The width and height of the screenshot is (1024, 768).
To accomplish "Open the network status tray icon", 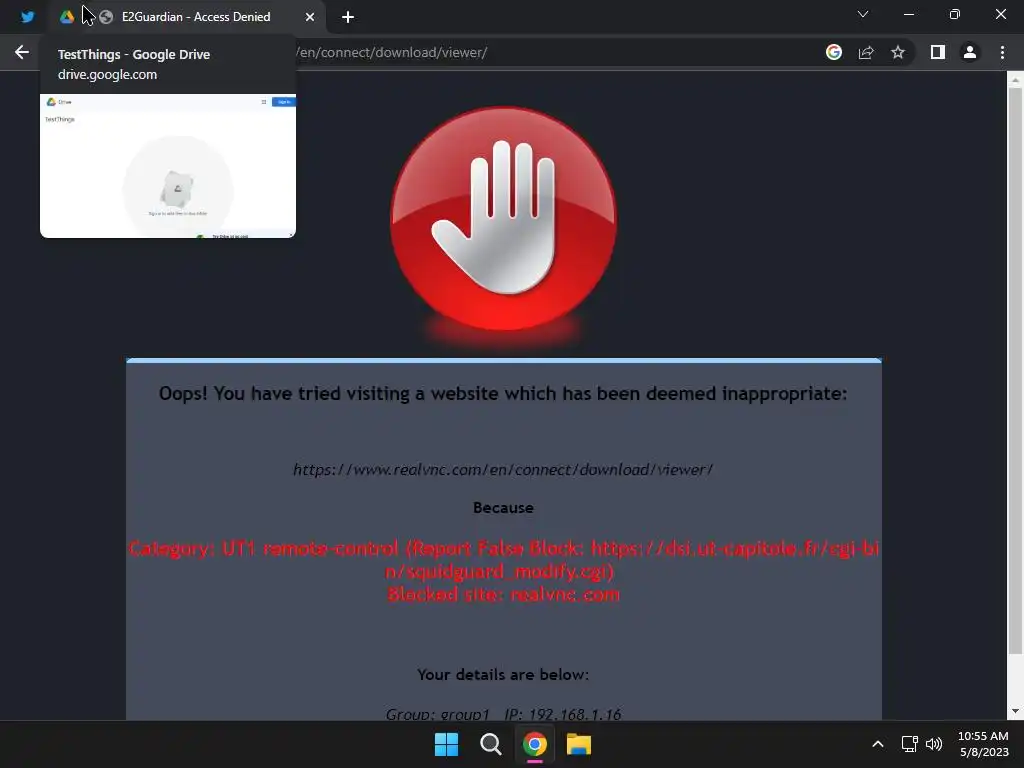I will (x=910, y=744).
